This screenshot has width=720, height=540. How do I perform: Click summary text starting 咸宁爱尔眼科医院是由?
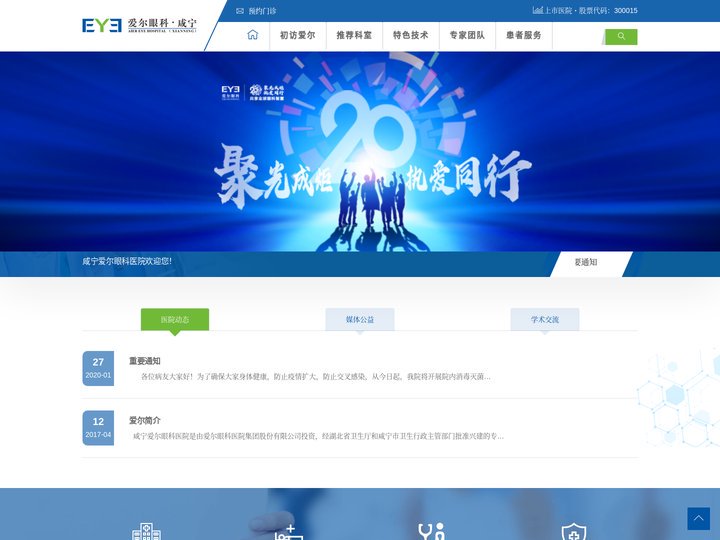tap(318, 436)
